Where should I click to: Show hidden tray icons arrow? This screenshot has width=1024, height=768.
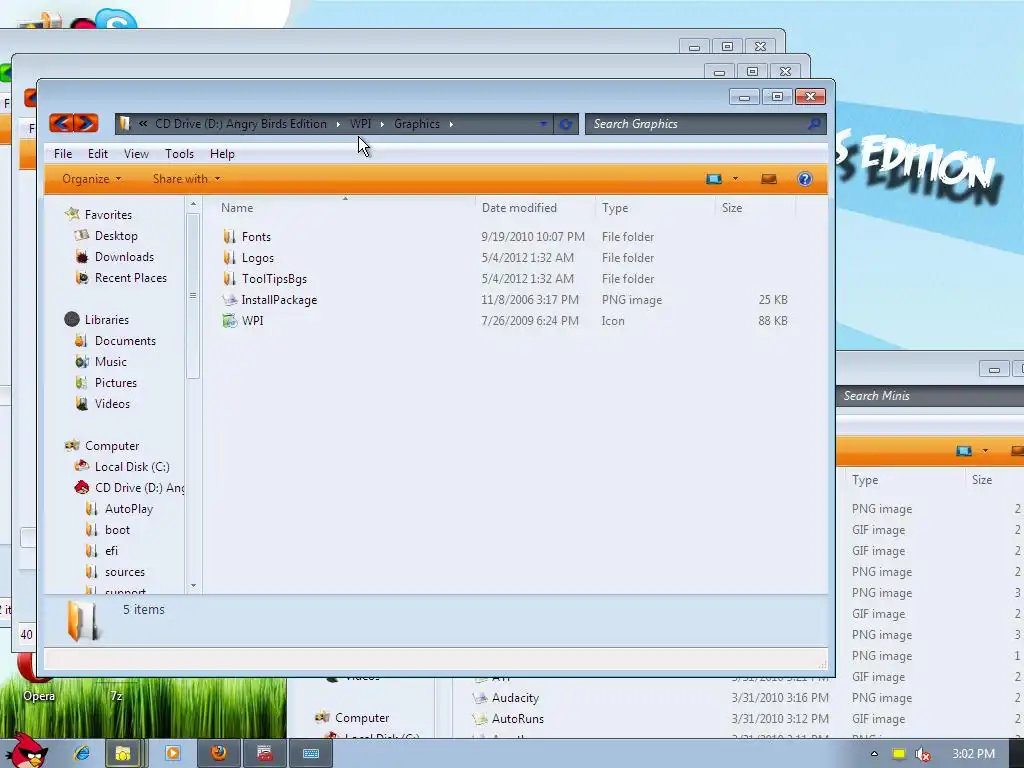tap(874, 754)
